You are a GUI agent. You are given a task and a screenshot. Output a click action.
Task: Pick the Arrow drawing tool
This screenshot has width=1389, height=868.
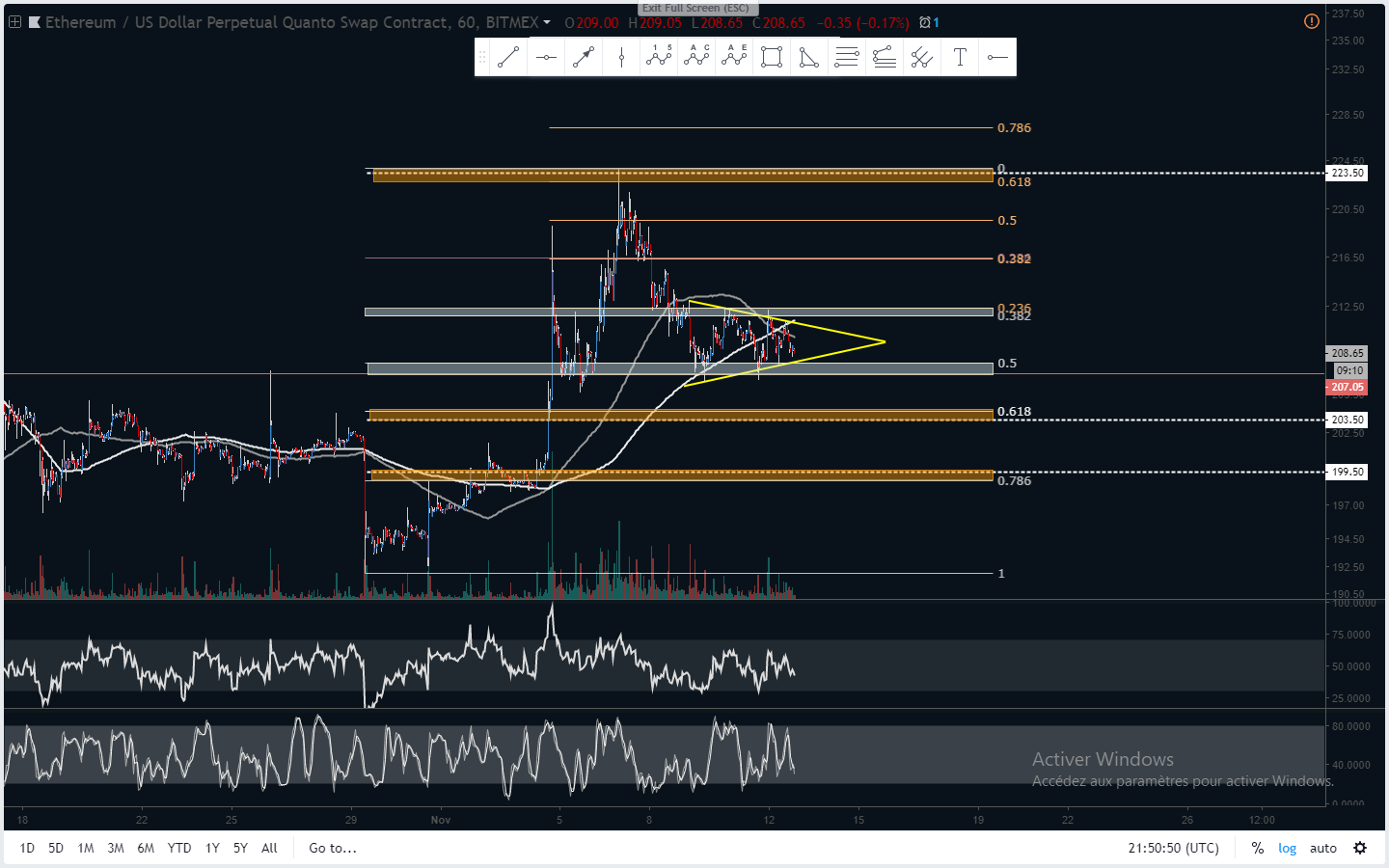click(584, 58)
